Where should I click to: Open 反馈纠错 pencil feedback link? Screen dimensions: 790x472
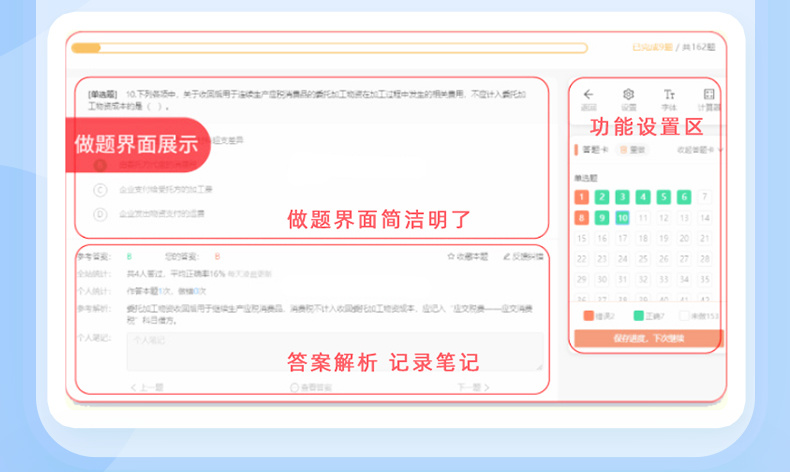523,256
